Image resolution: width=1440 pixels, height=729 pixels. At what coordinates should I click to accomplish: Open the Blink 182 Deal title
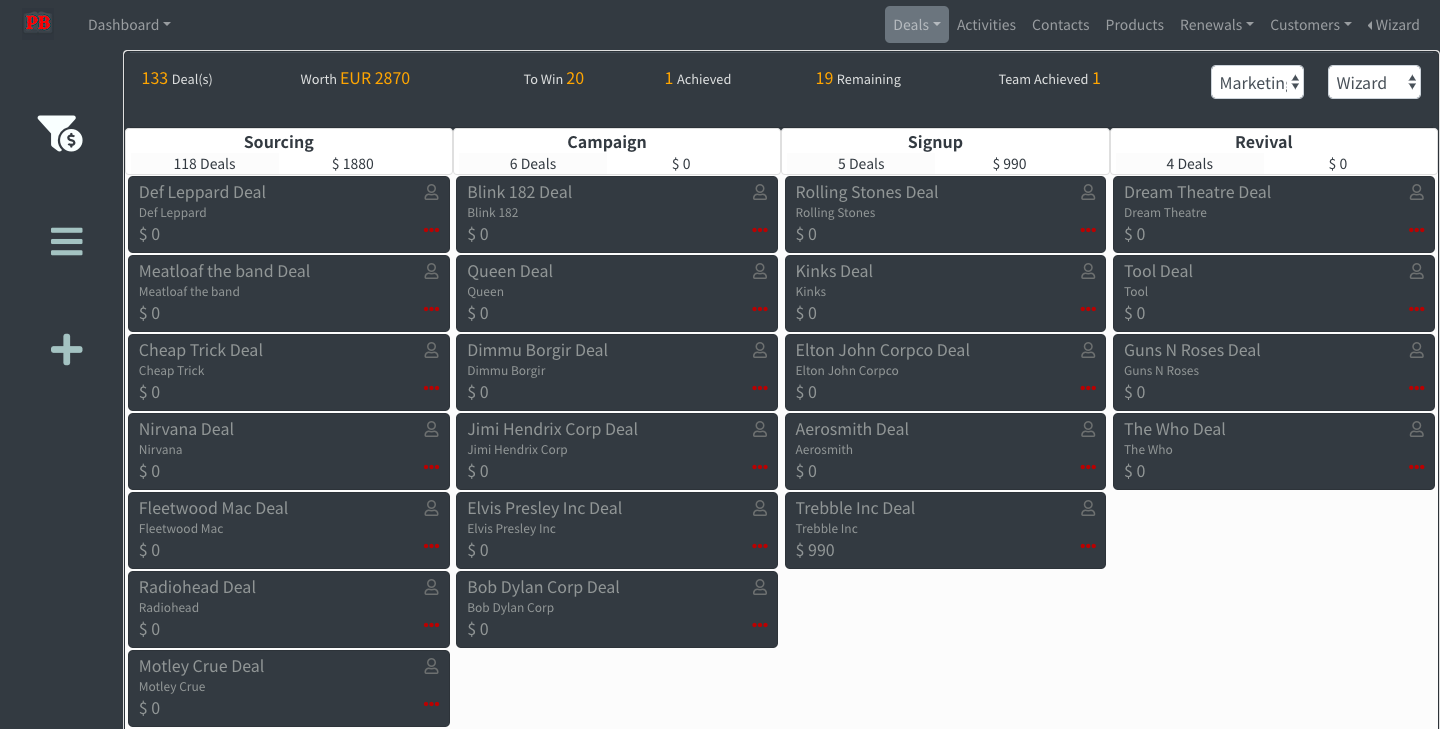(520, 192)
